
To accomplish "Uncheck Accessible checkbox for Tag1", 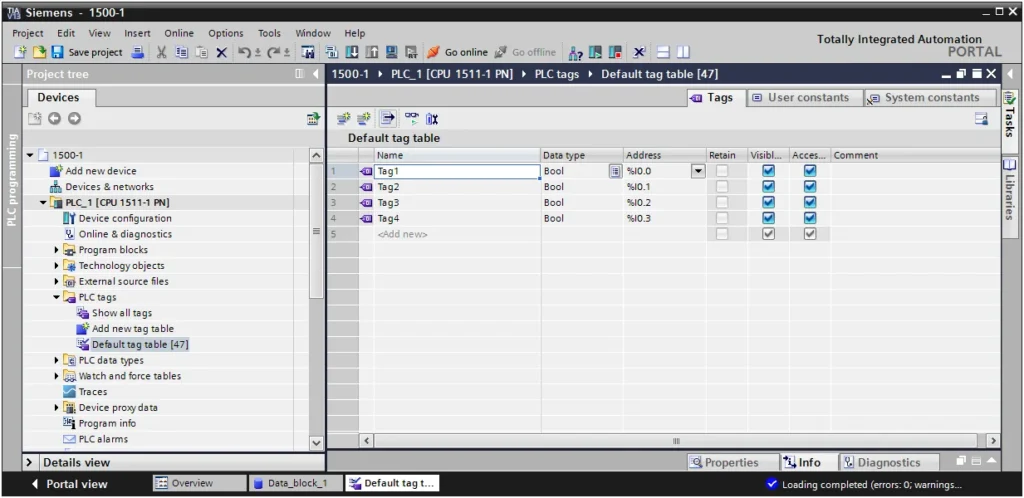I will 810,171.
